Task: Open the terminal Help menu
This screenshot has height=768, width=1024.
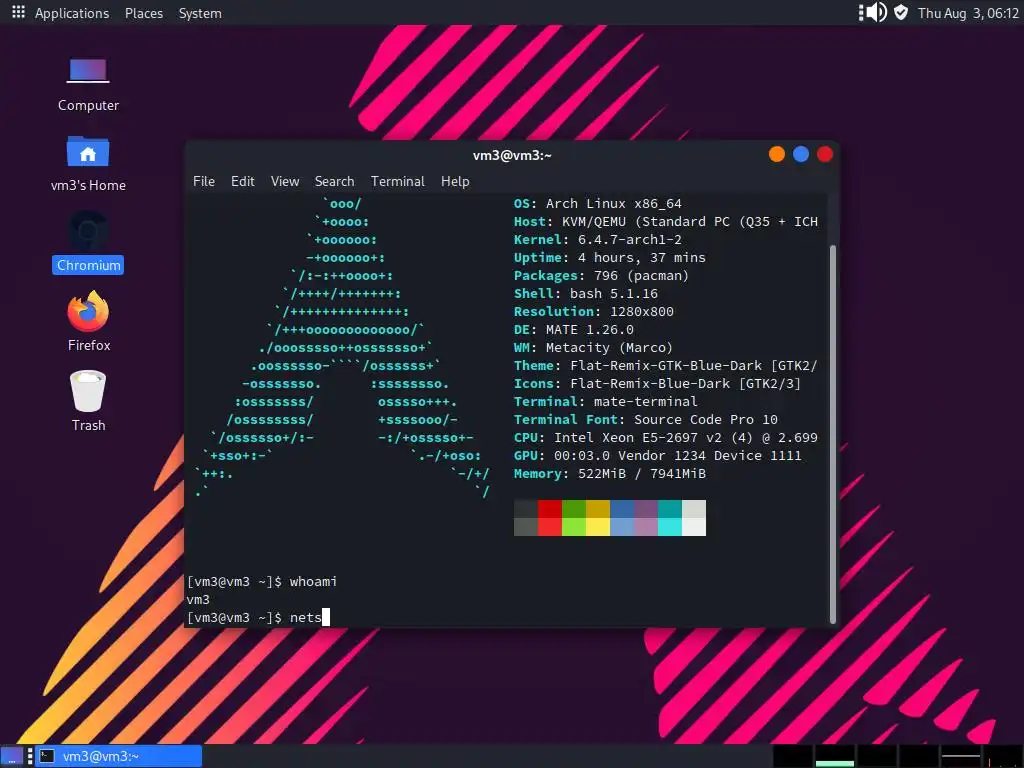Action: pos(455,181)
